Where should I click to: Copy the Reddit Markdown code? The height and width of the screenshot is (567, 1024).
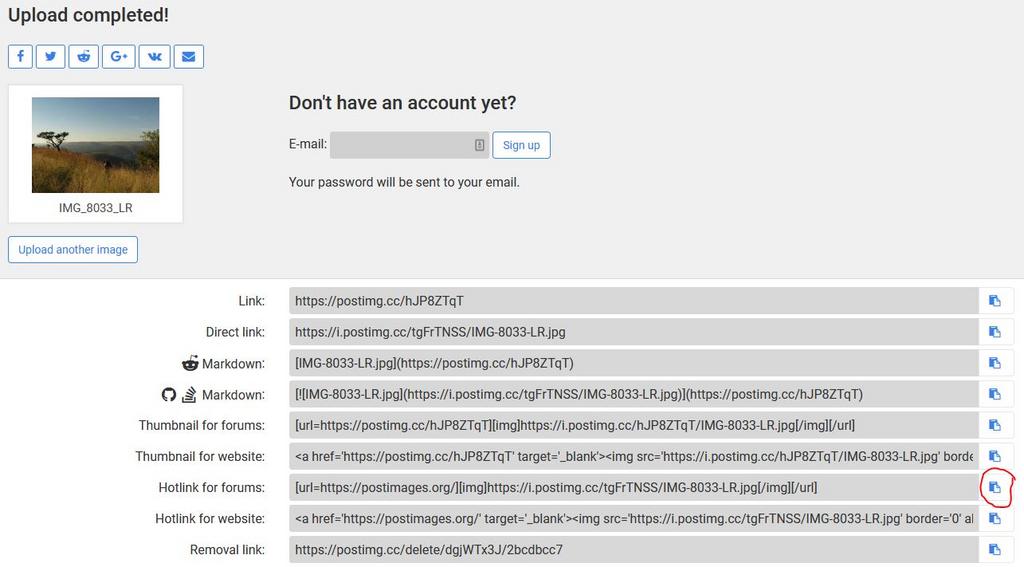pyautogui.click(x=995, y=363)
